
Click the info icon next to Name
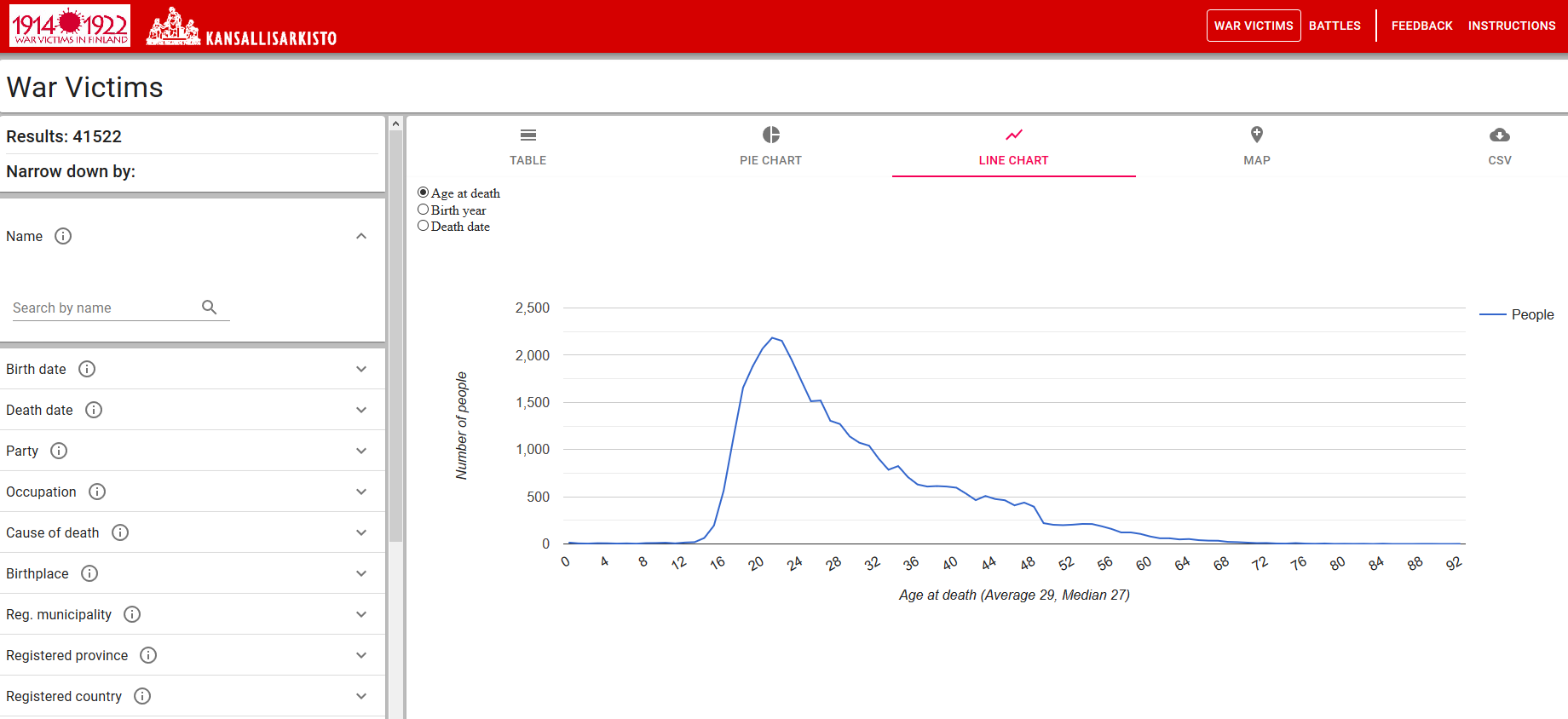coord(63,236)
